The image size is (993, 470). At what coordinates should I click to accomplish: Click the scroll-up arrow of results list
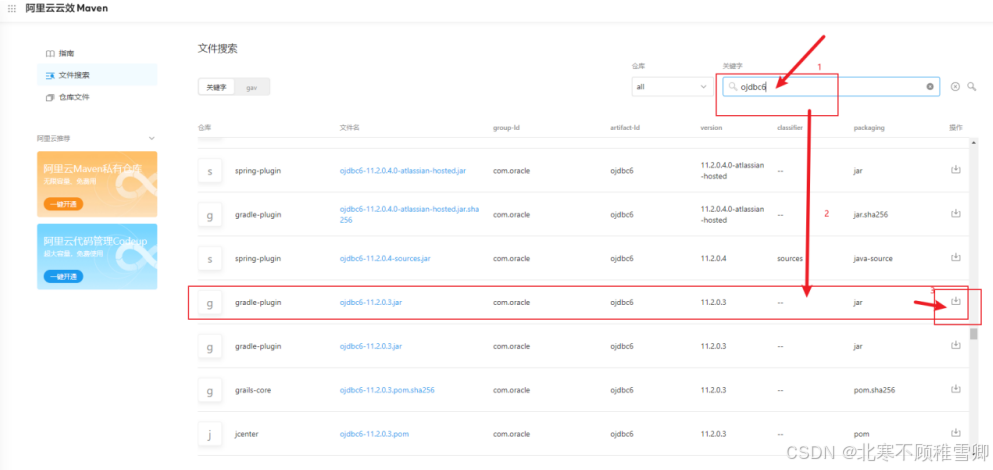click(x=973, y=143)
